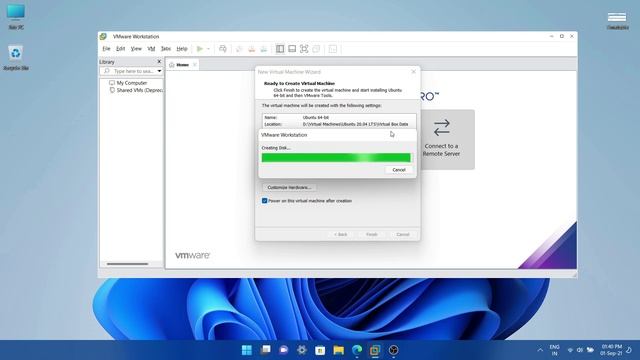Open the Chat taskbar icon
Image resolution: width=640 pixels, height=360 pixels.
pyautogui.click(x=284, y=350)
